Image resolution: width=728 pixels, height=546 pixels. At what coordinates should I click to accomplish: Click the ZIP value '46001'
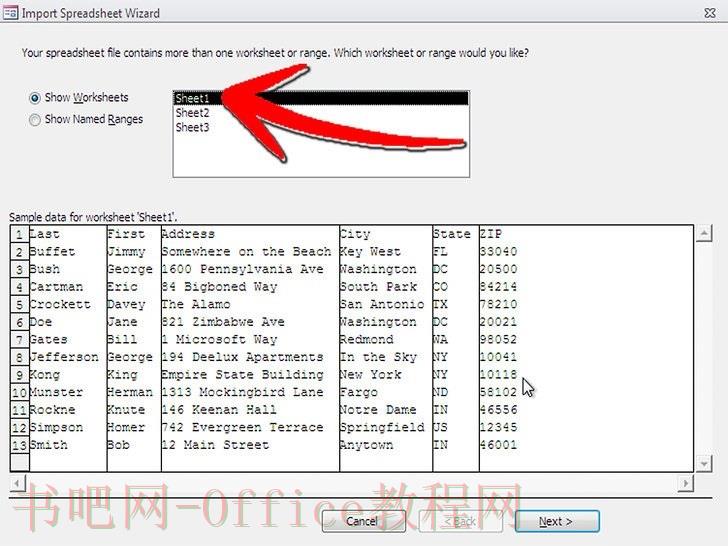tap(498, 445)
